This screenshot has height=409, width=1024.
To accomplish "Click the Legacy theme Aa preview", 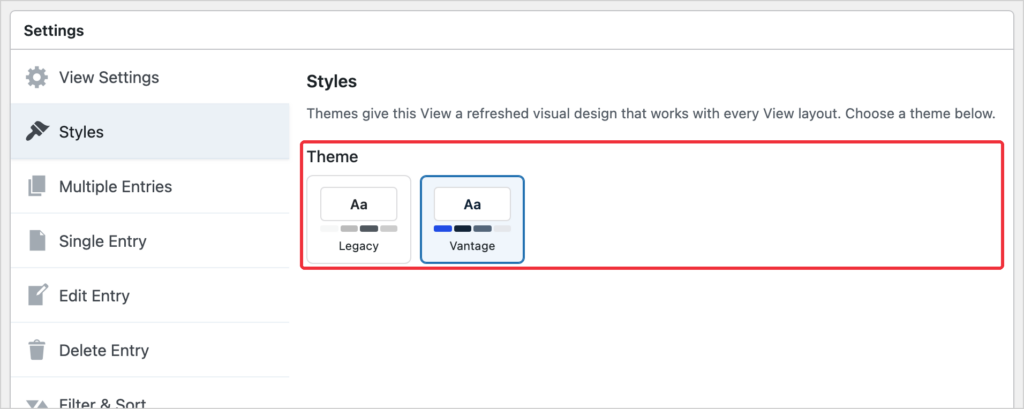I will click(x=359, y=204).
